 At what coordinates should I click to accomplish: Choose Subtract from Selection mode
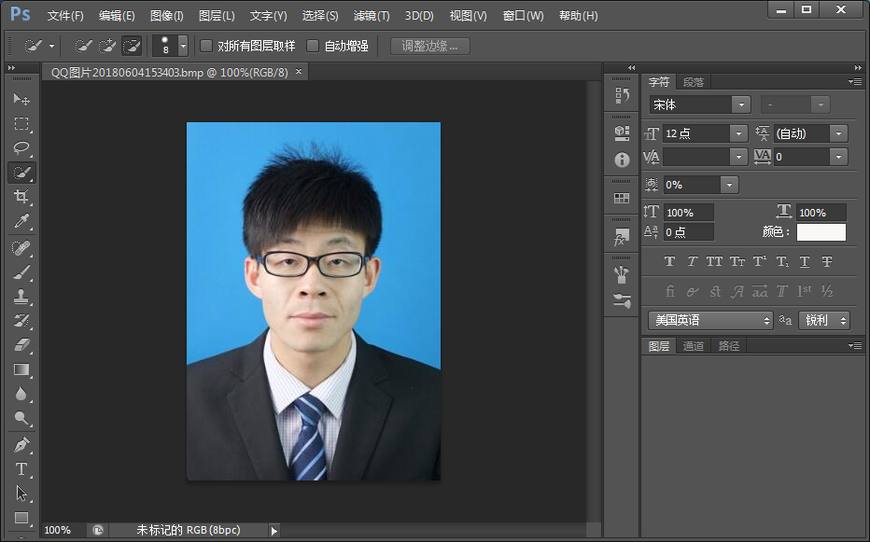131,45
